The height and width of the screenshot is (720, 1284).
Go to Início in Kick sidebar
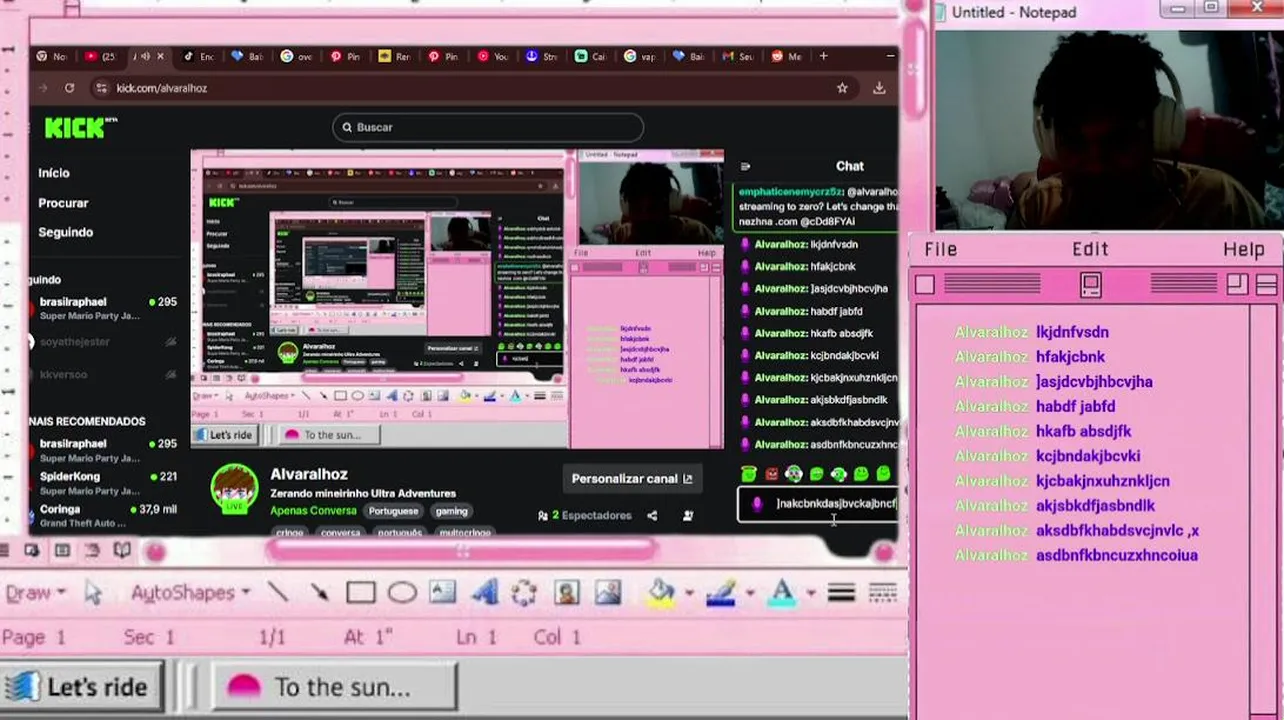[54, 173]
